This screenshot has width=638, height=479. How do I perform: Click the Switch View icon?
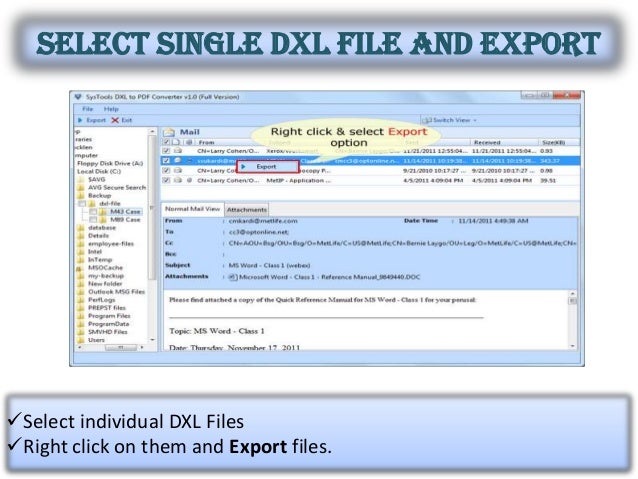coord(427,120)
